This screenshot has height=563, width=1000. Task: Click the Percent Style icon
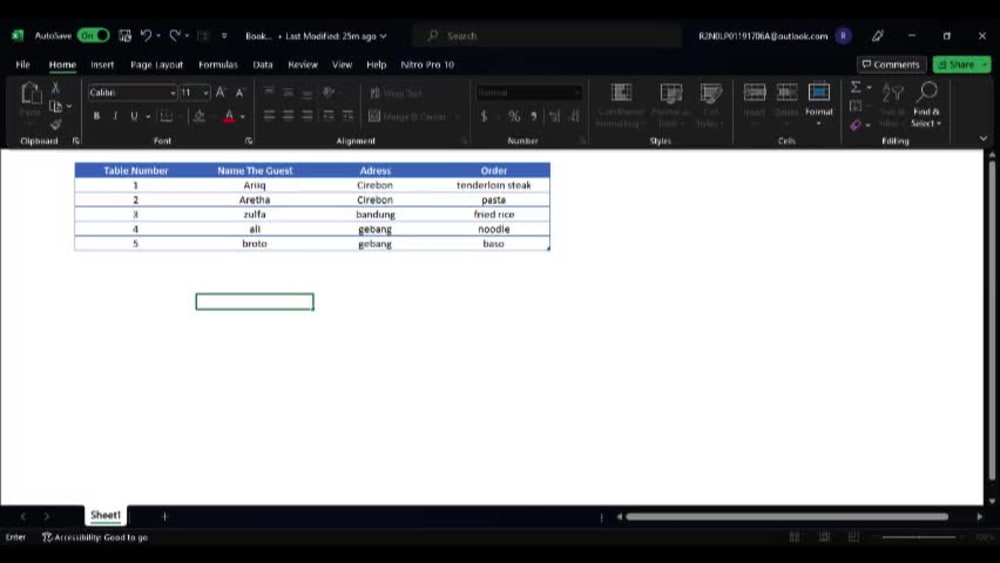click(x=514, y=116)
